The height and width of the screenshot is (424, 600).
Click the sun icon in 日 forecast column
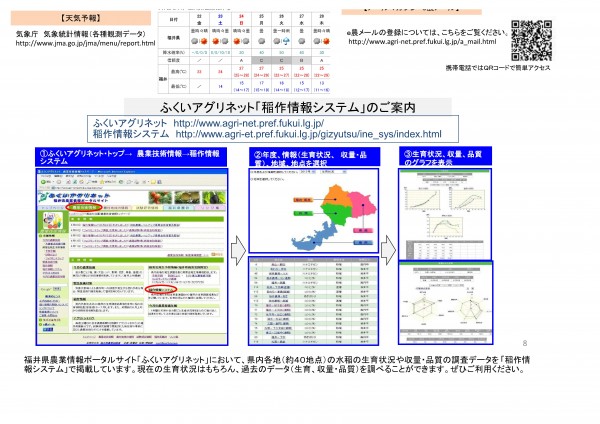coord(237,41)
